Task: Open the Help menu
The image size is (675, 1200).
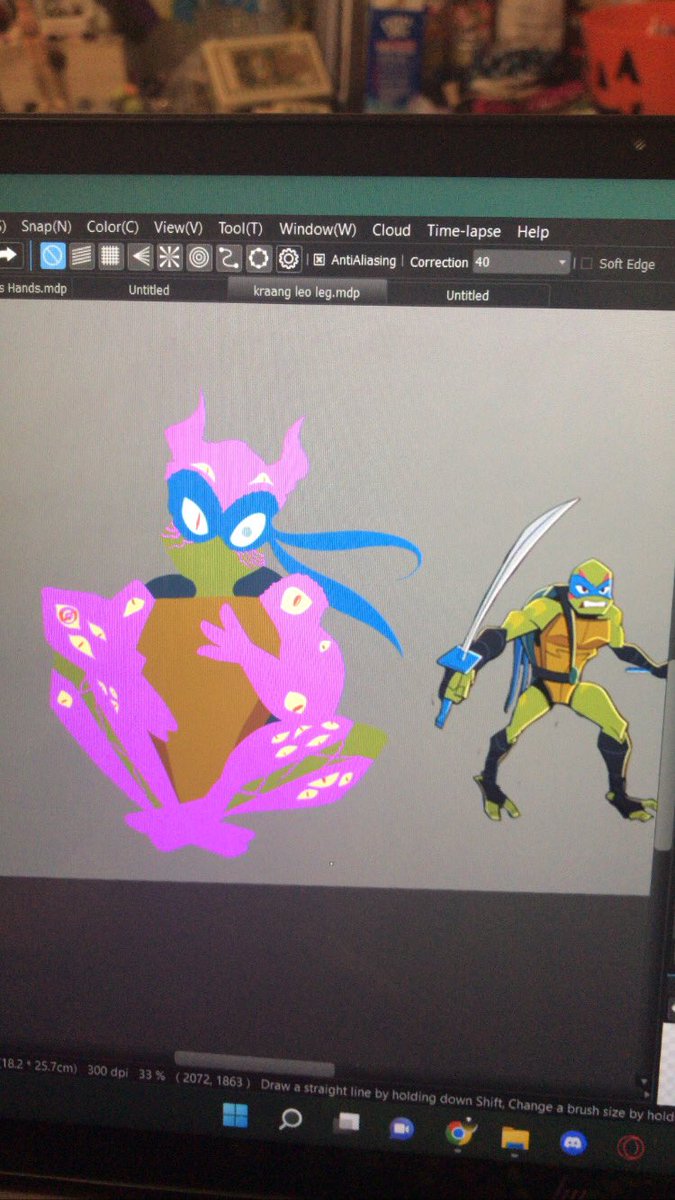Action: [533, 232]
